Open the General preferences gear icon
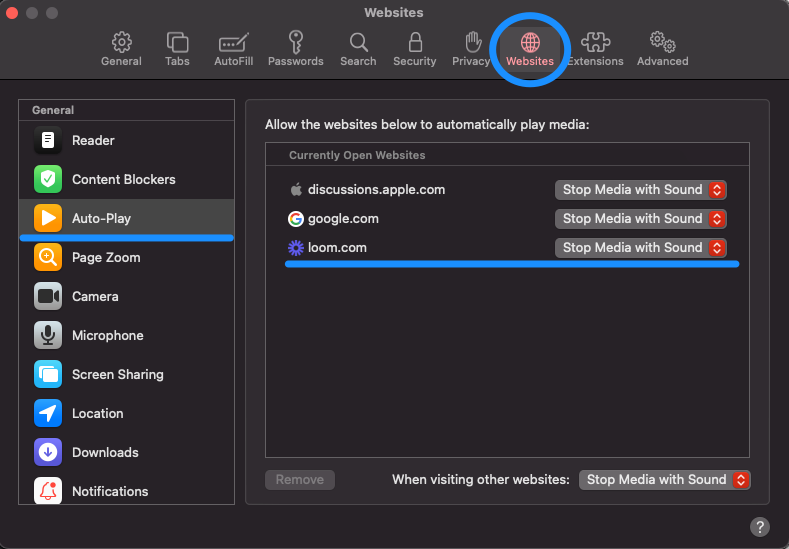 tap(121, 43)
